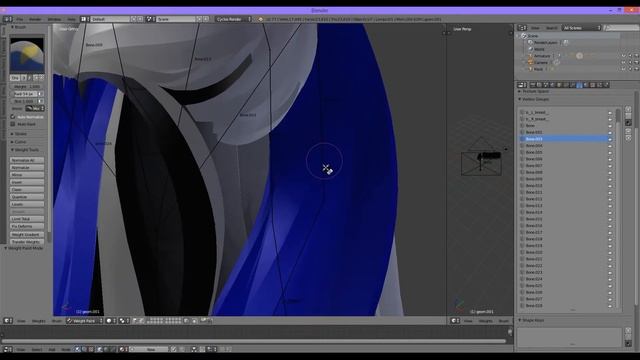Screen dimensions: 640x360
Task: Move vertex group up arrow icon
Action: pos(628,131)
